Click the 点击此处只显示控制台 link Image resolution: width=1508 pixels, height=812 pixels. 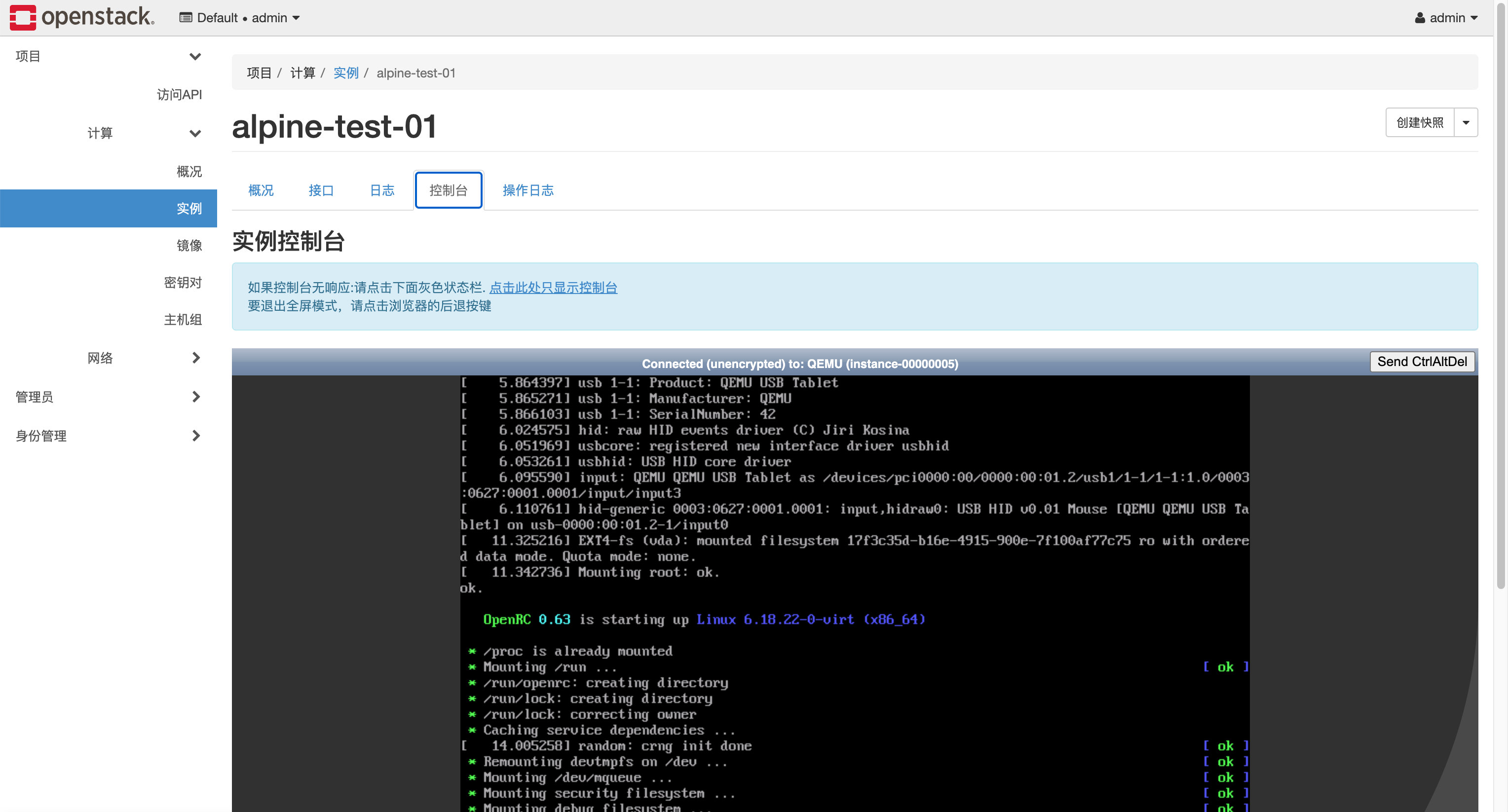[x=553, y=288]
